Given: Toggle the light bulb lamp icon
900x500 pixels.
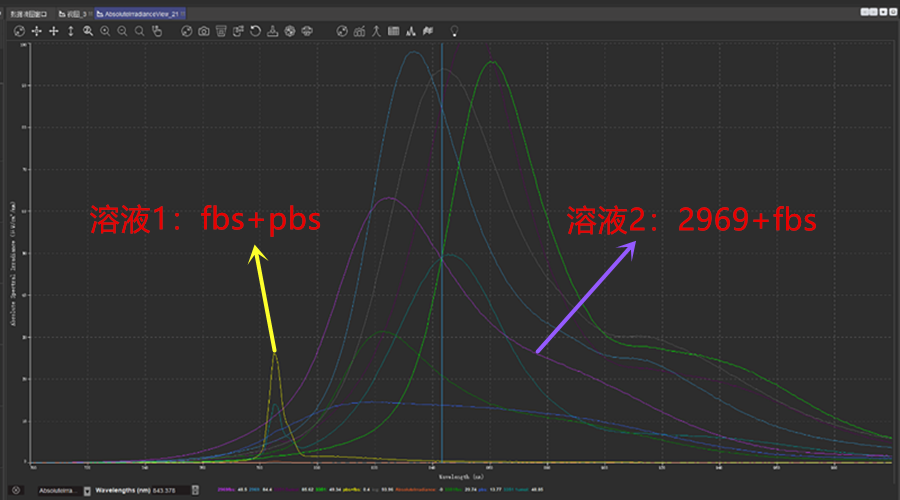Looking at the screenshot, I should (454, 32).
